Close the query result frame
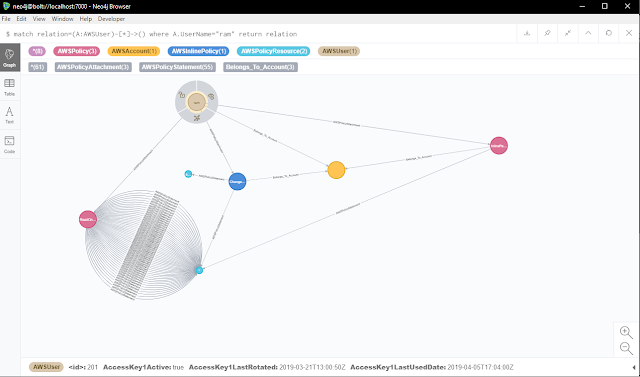640x377 pixels. point(629,33)
